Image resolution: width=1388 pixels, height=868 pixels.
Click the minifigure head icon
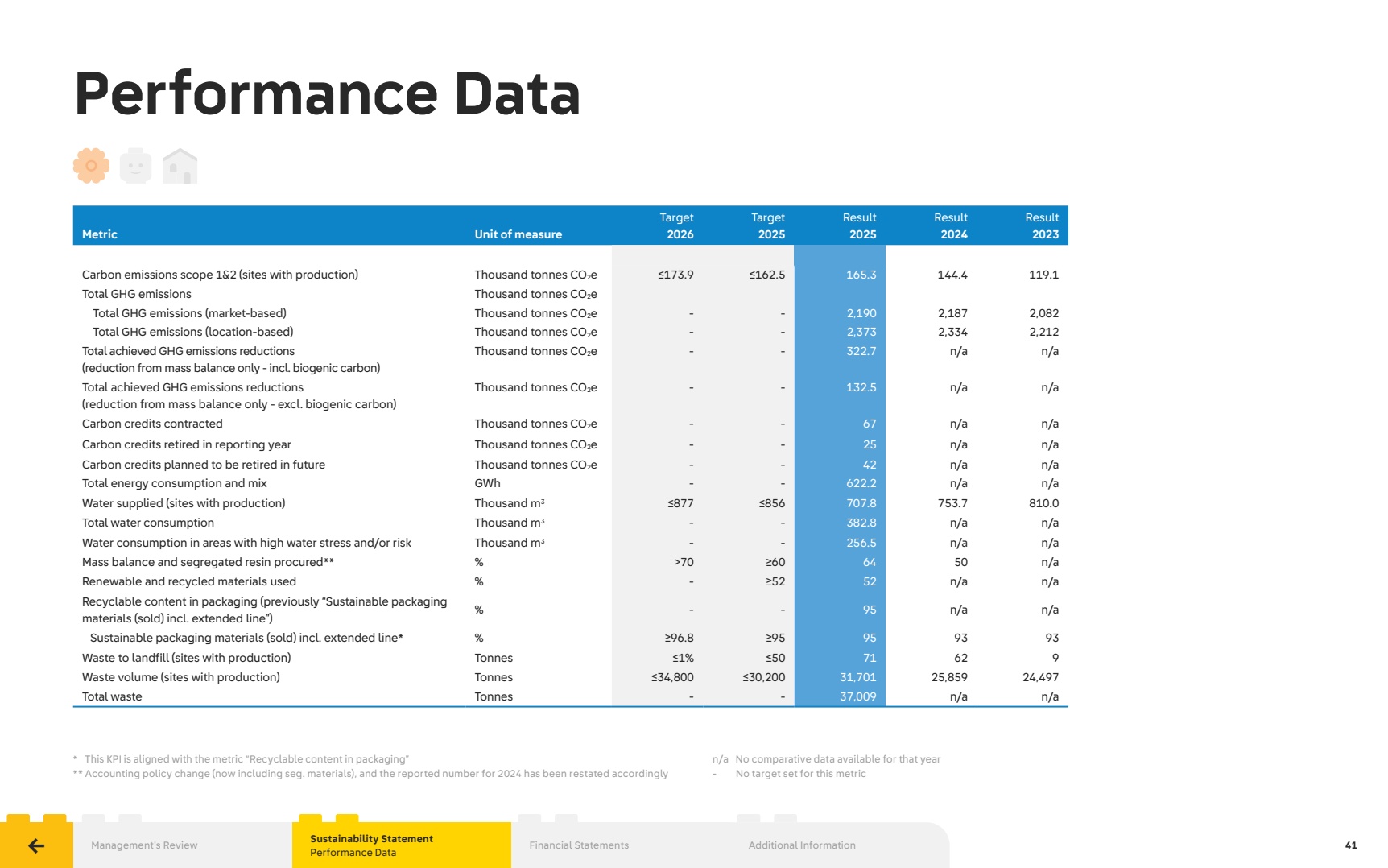[135, 165]
